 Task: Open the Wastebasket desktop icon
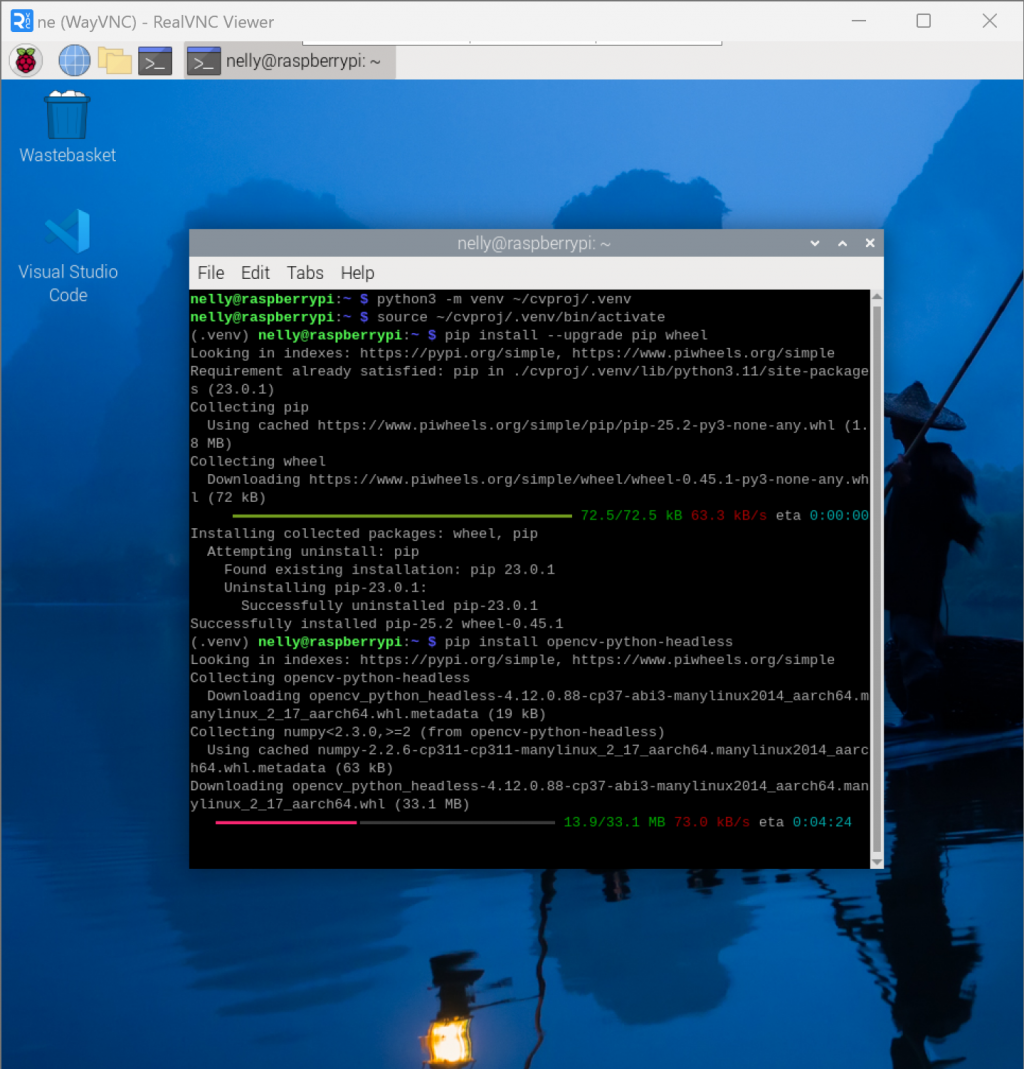coord(67,127)
